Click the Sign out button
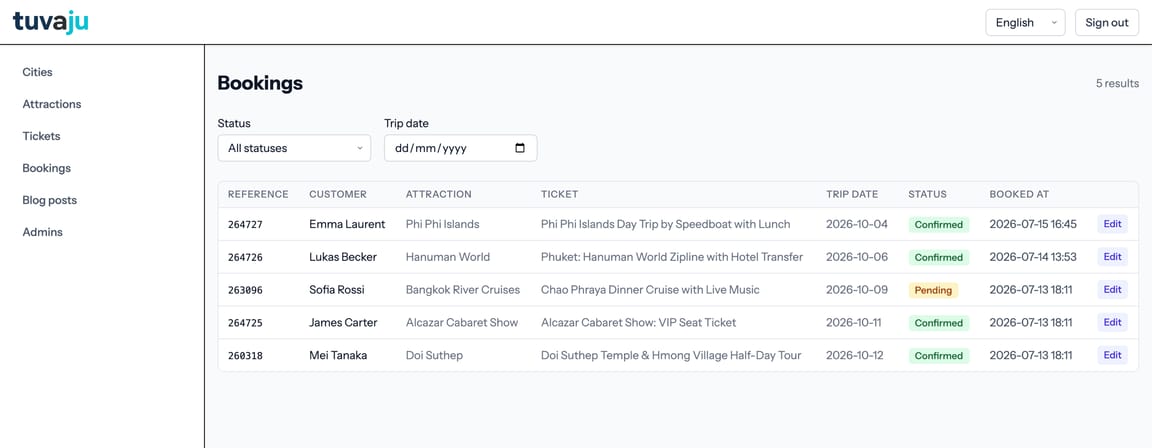Screen dimensions: 1152x448 click(1106, 23)
